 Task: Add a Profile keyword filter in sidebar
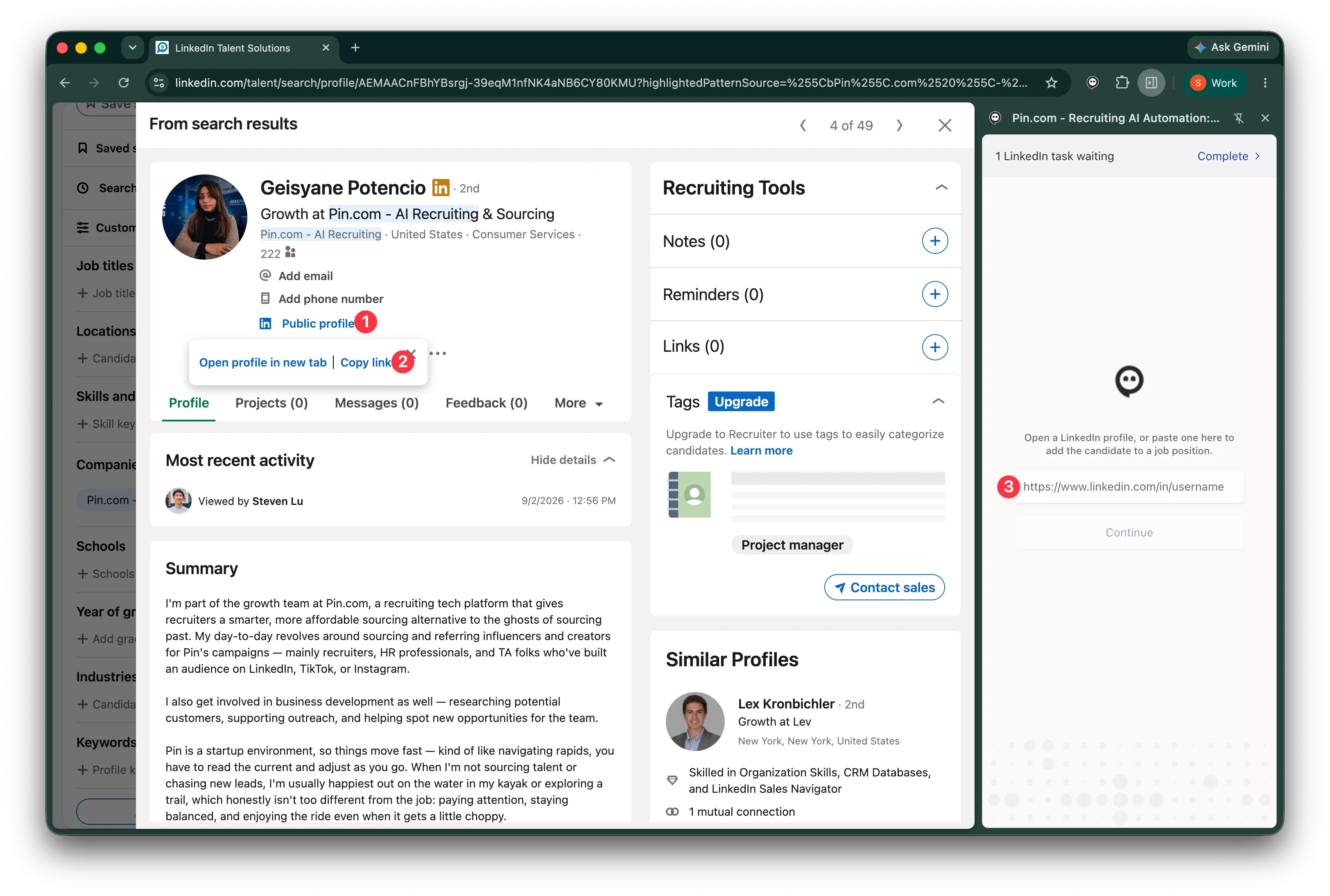[x=107, y=770]
